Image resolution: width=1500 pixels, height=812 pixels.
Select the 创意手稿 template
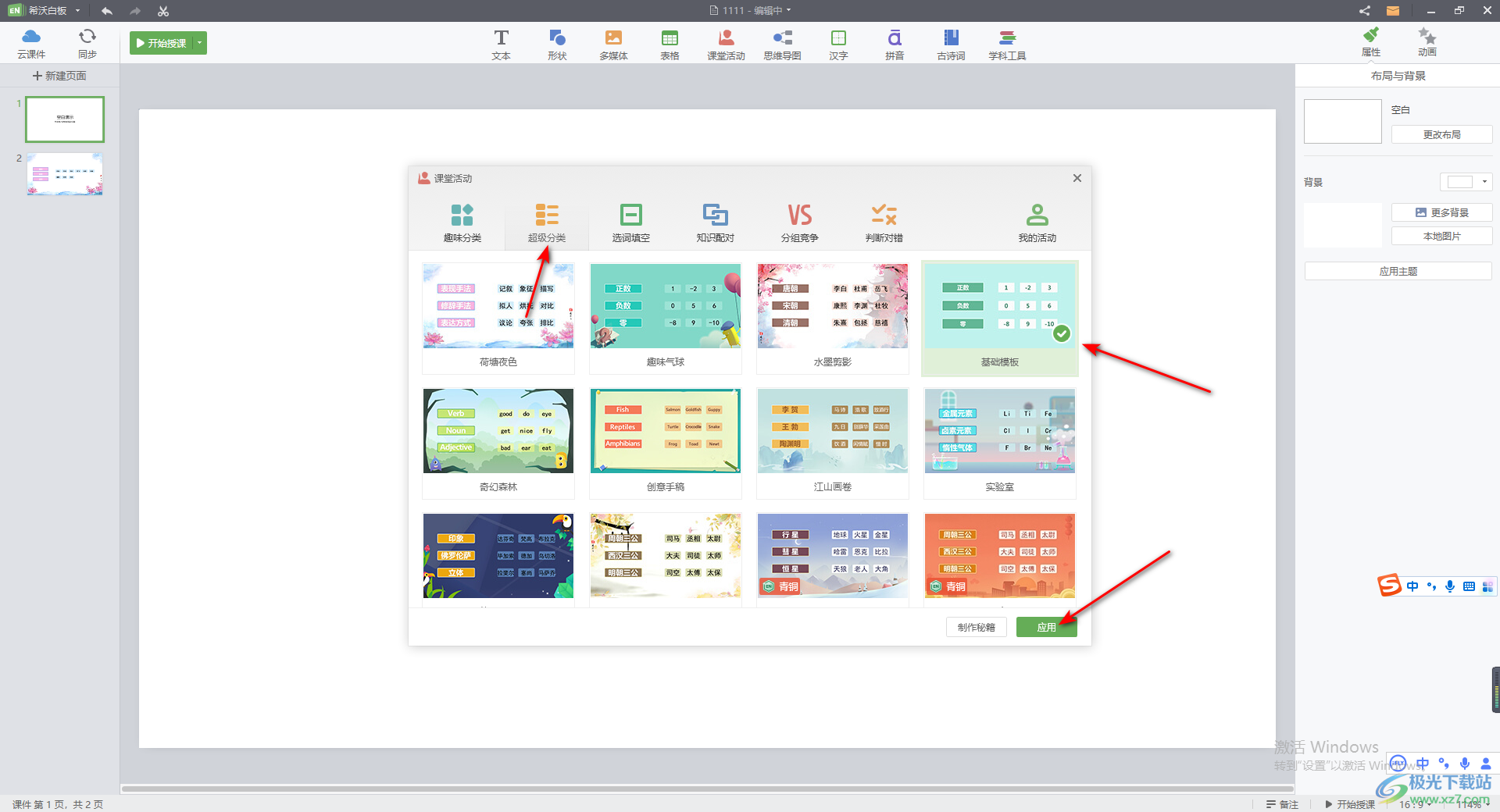coord(666,442)
